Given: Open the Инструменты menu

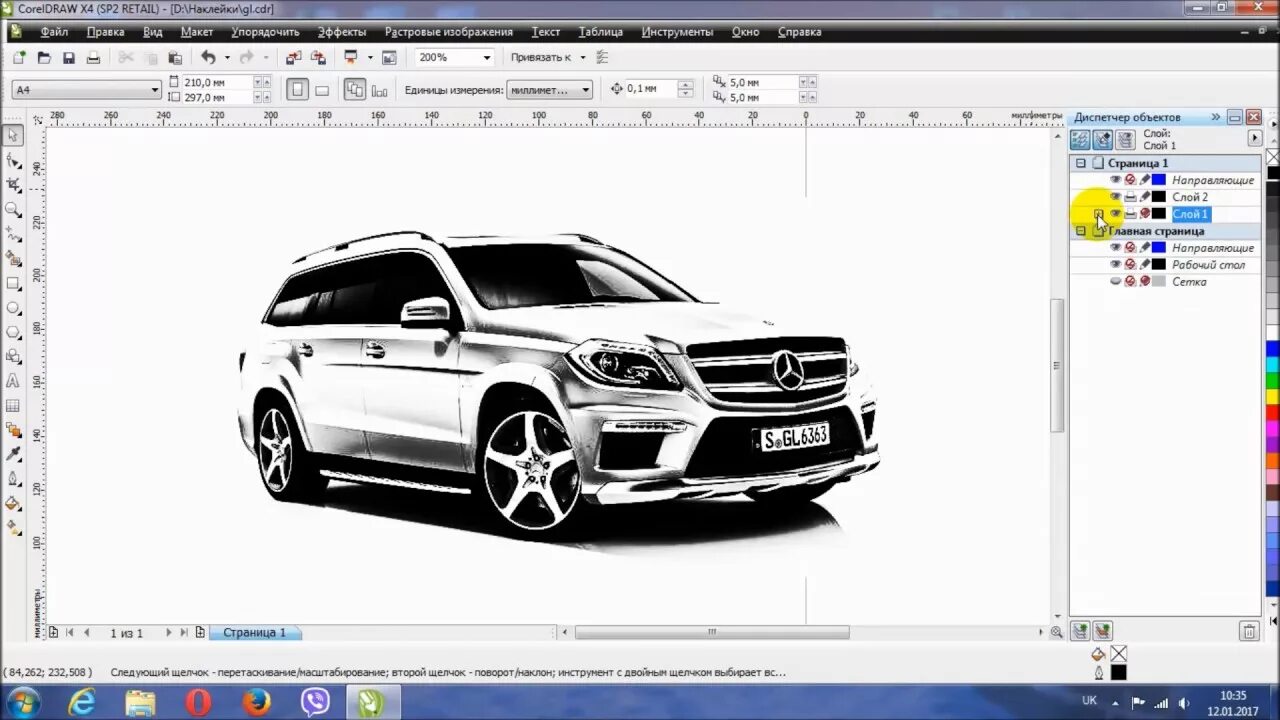Looking at the screenshot, I should [x=677, y=32].
